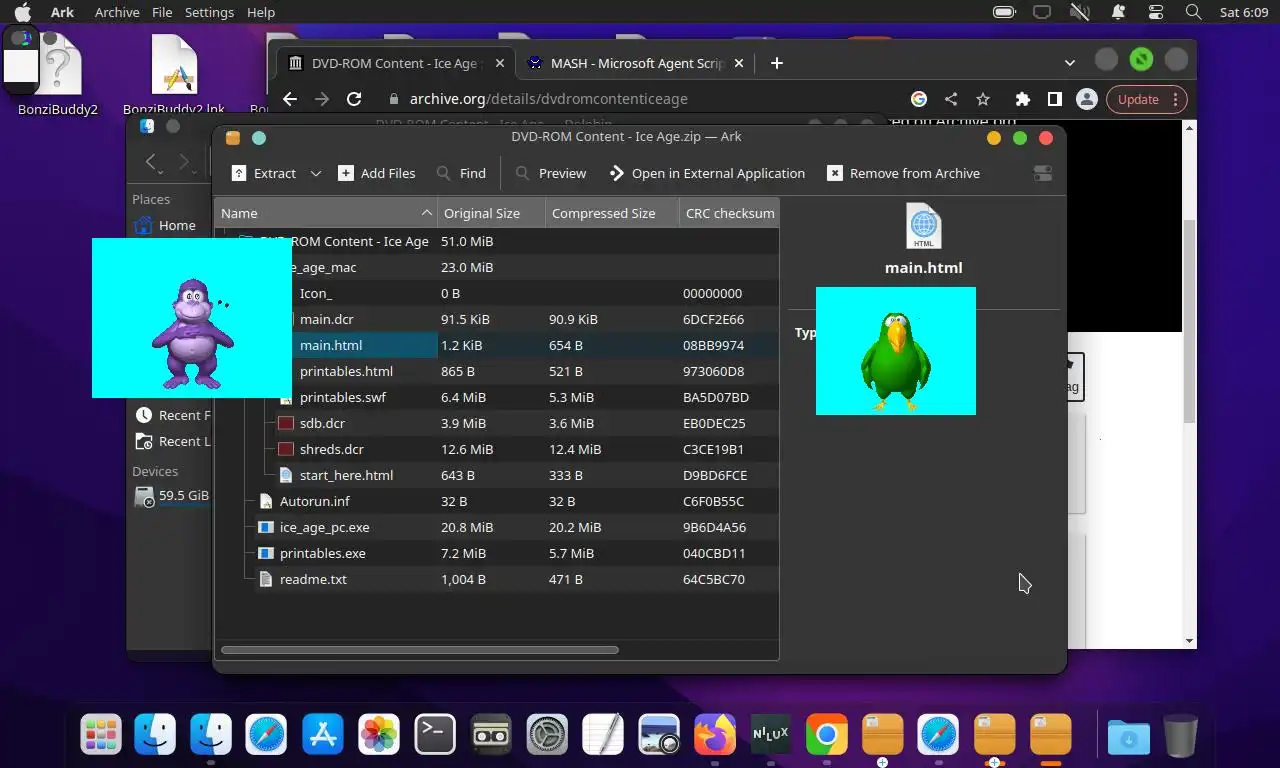
Task: Open Firefox from the dock
Action: point(715,735)
